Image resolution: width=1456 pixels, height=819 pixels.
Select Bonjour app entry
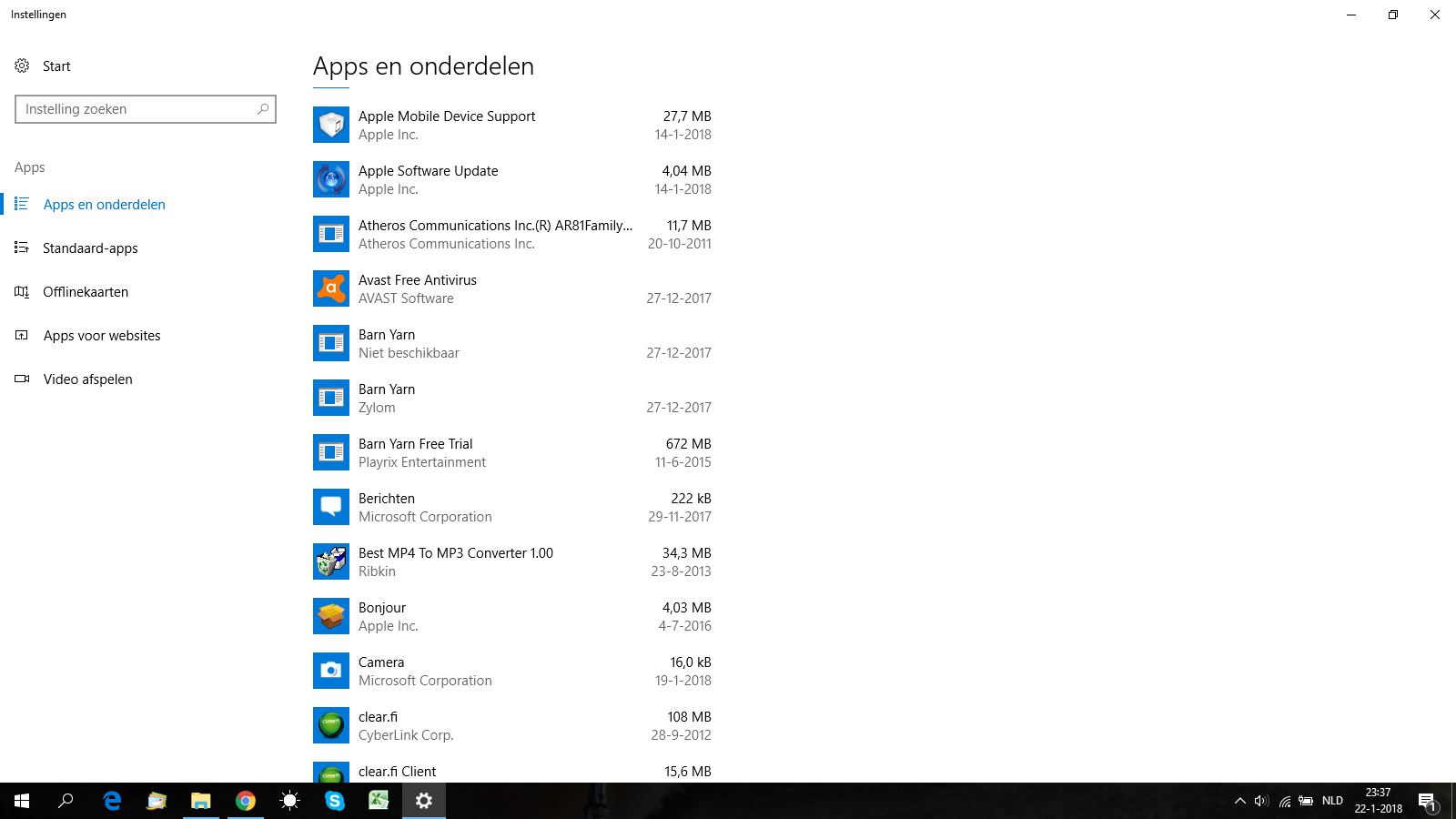point(513,616)
